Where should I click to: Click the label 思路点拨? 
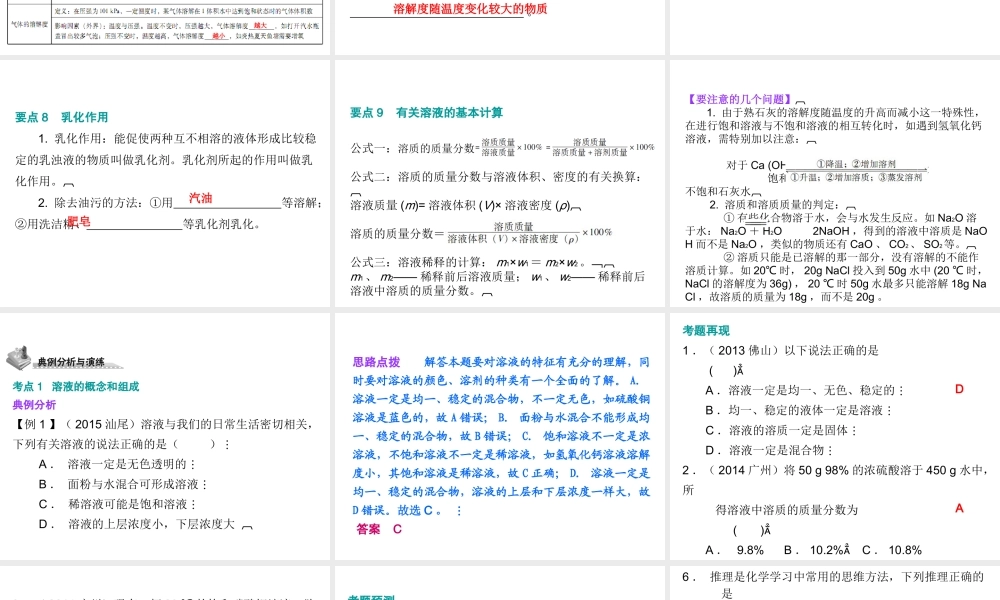[376, 362]
